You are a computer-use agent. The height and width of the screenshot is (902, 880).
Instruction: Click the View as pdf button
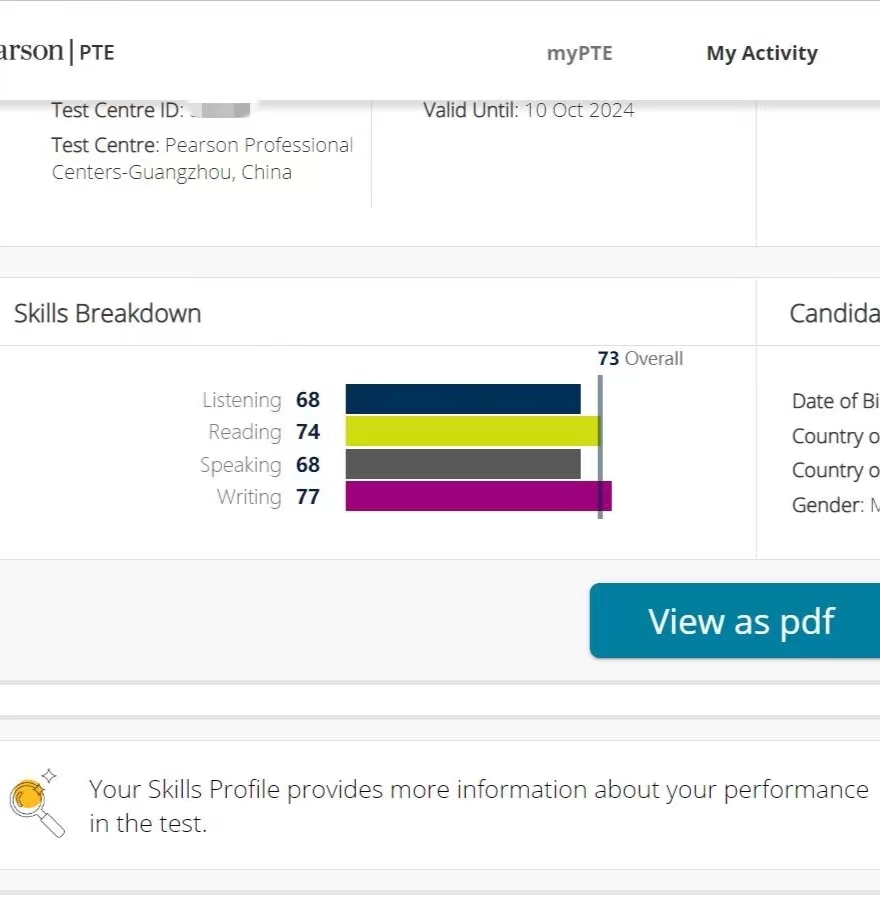pos(735,621)
